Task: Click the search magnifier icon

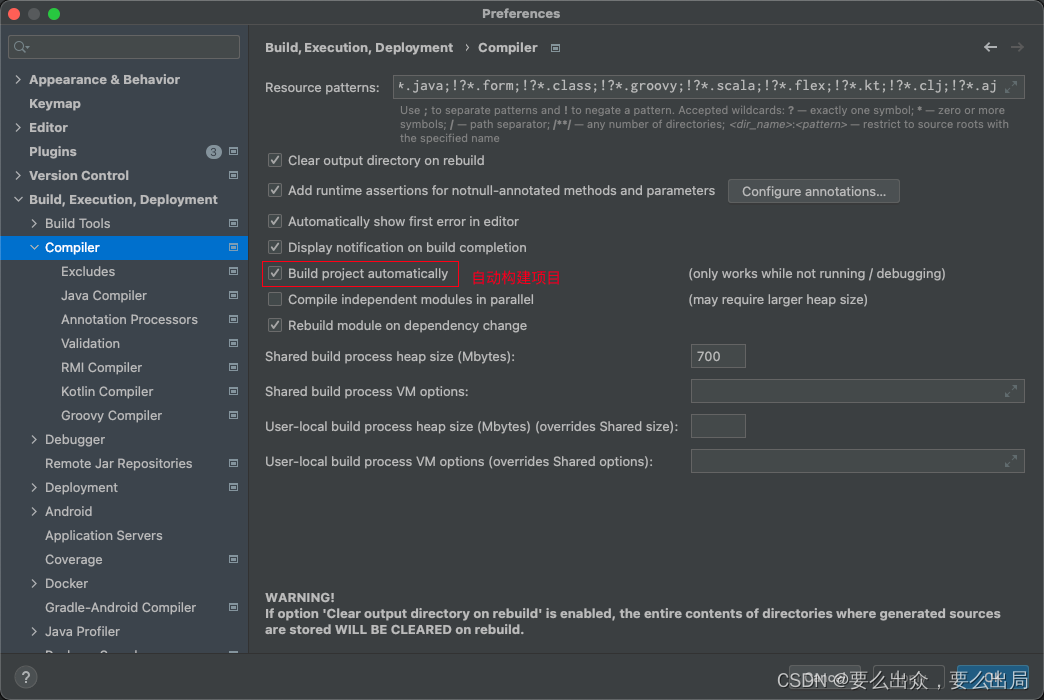Action: pyautogui.click(x=21, y=47)
